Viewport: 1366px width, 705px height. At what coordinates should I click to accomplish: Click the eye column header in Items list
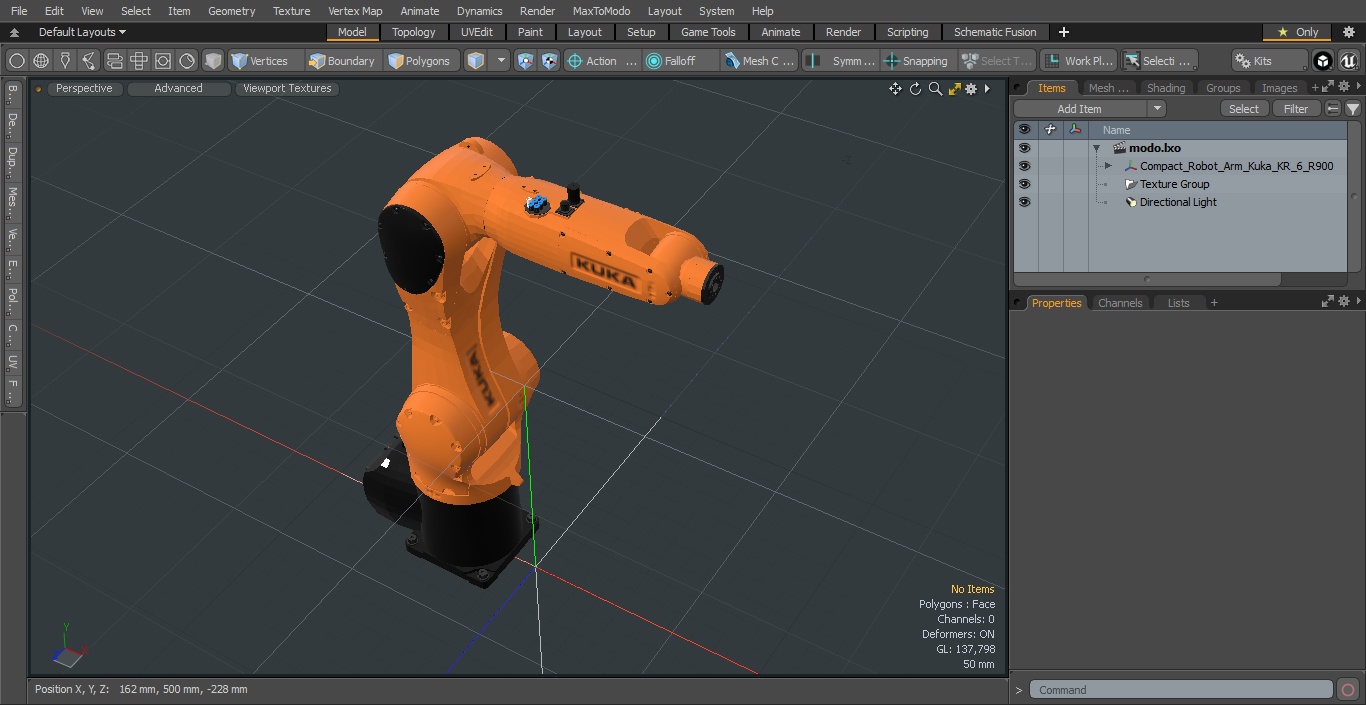click(x=1024, y=130)
